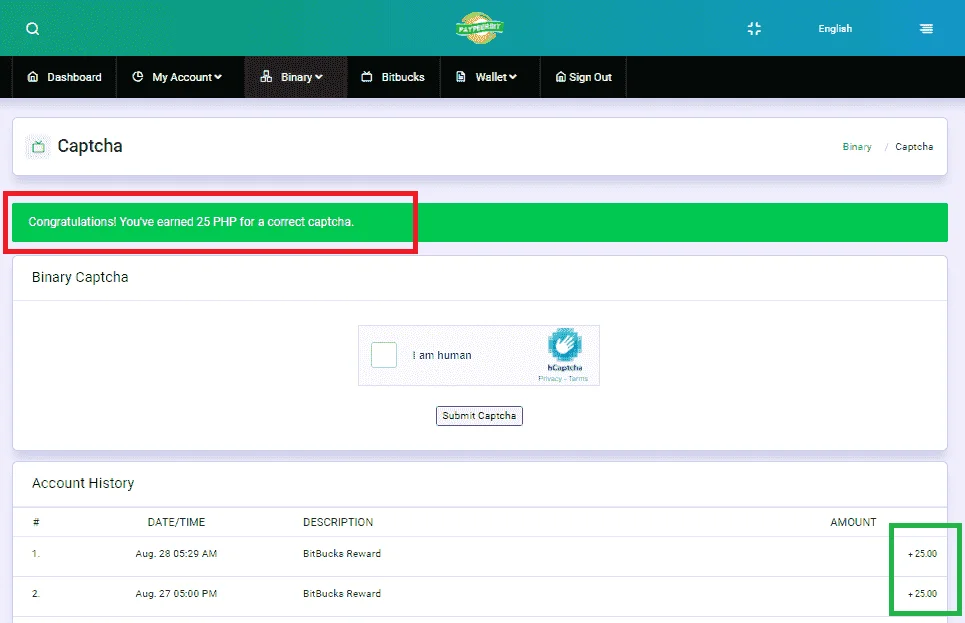Click the congratulations 25 PHP message
This screenshot has width=965, height=623.
pyautogui.click(x=191, y=222)
